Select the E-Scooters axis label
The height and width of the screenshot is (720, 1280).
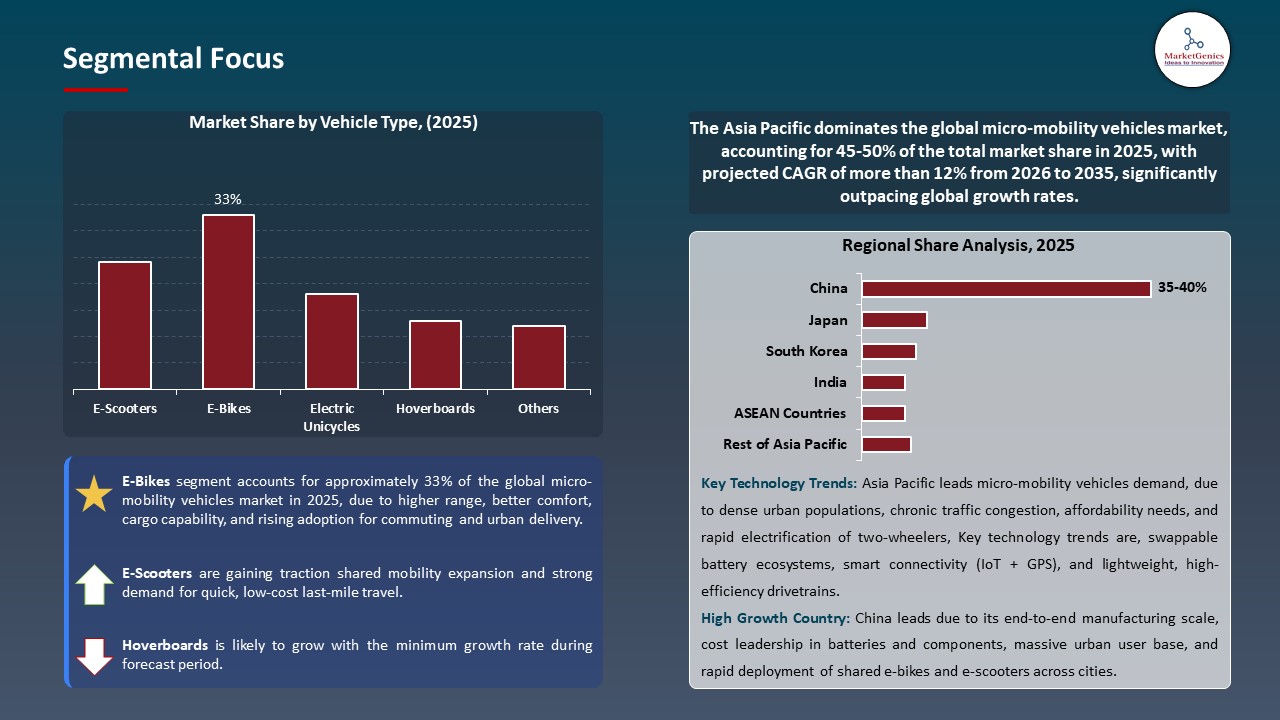click(125, 408)
